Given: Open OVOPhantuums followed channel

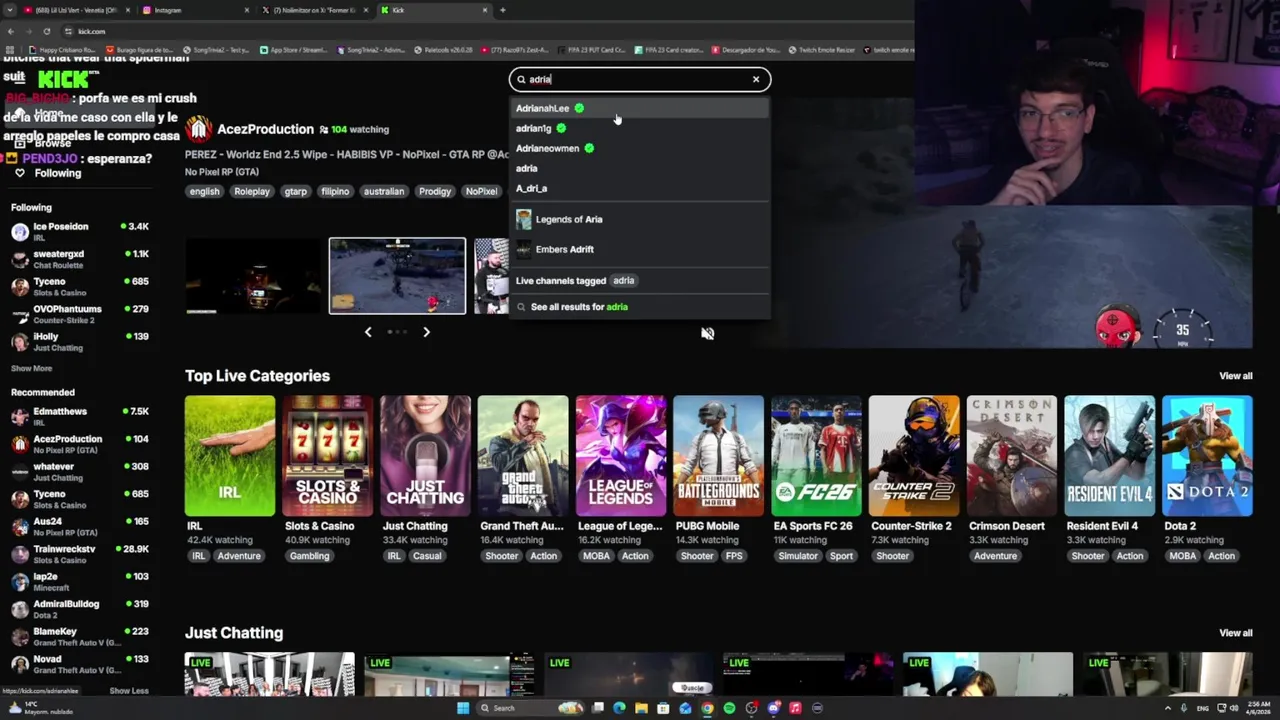Looking at the screenshot, I should [x=80, y=313].
